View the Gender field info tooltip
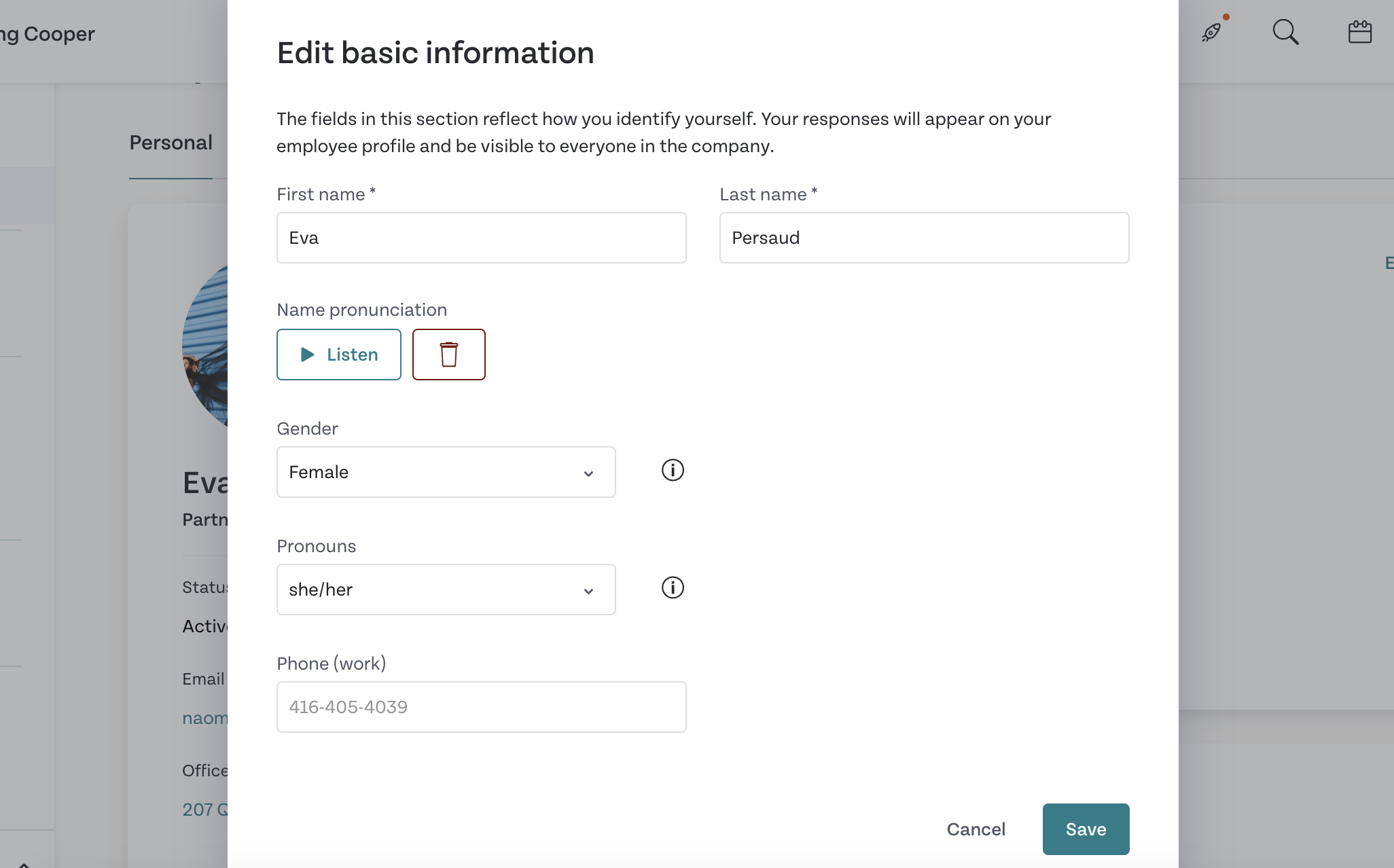 (x=673, y=469)
